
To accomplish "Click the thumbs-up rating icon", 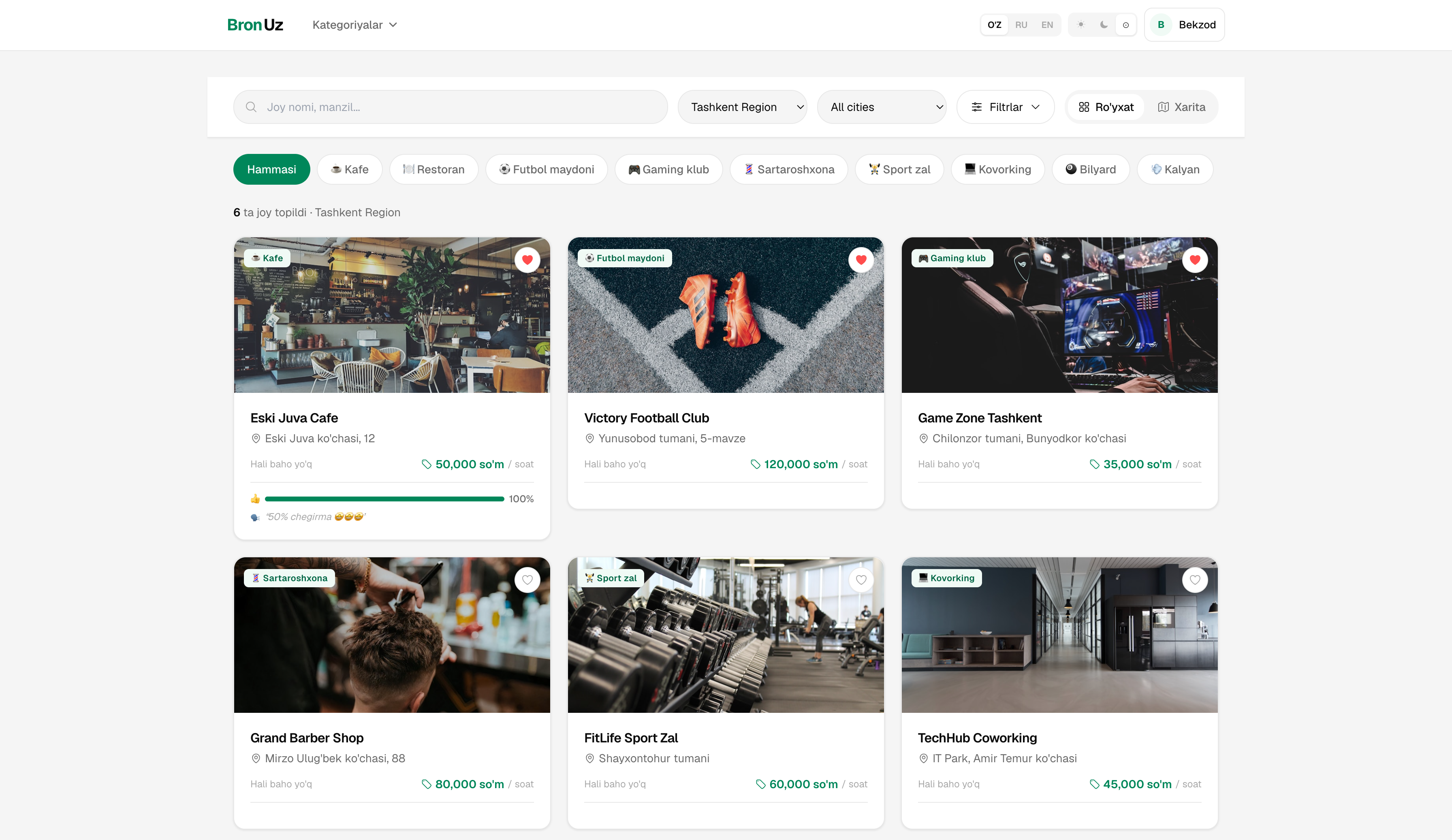I will click(255, 499).
